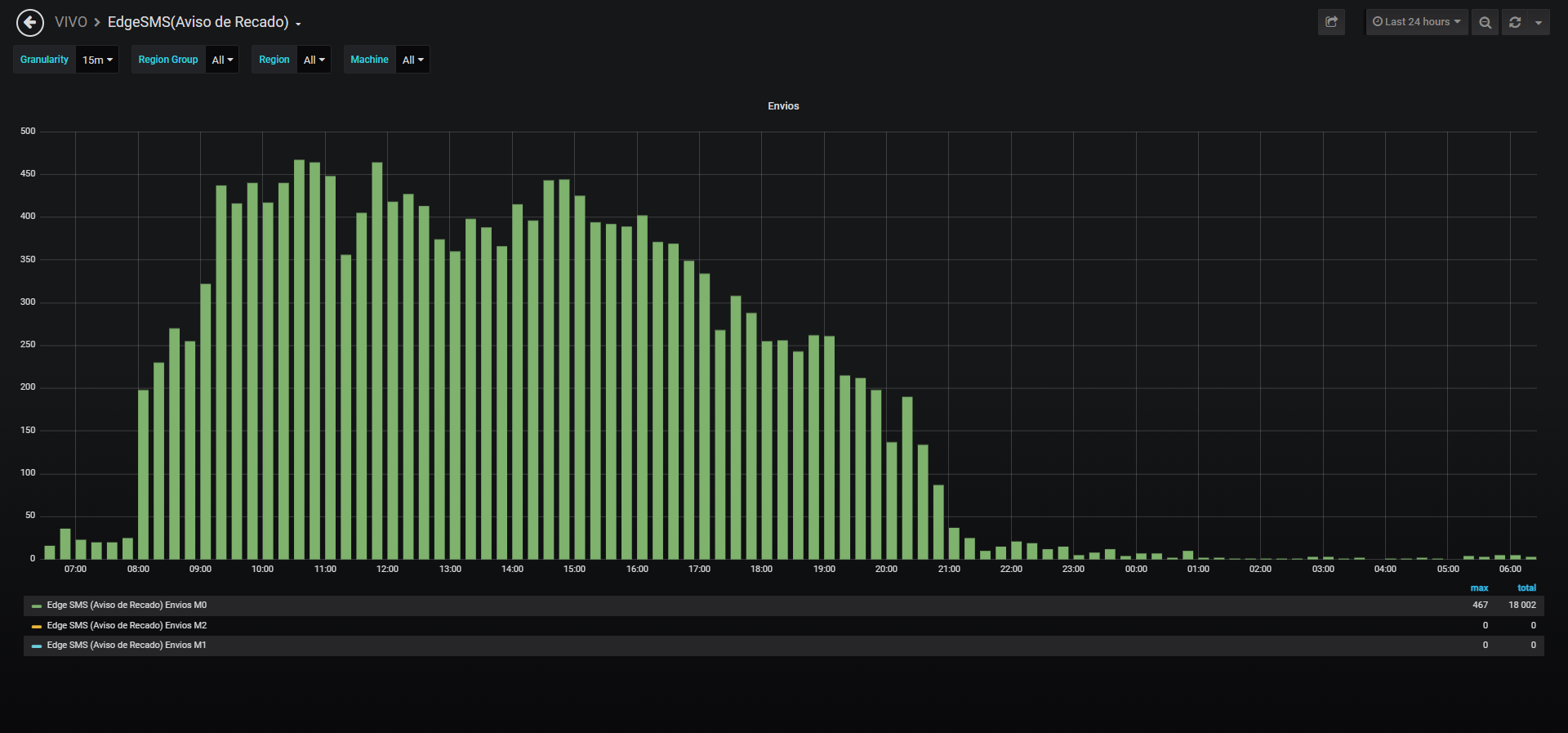Click the green Envios M0 color swatch
The height and width of the screenshot is (733, 1568).
[x=37, y=606]
